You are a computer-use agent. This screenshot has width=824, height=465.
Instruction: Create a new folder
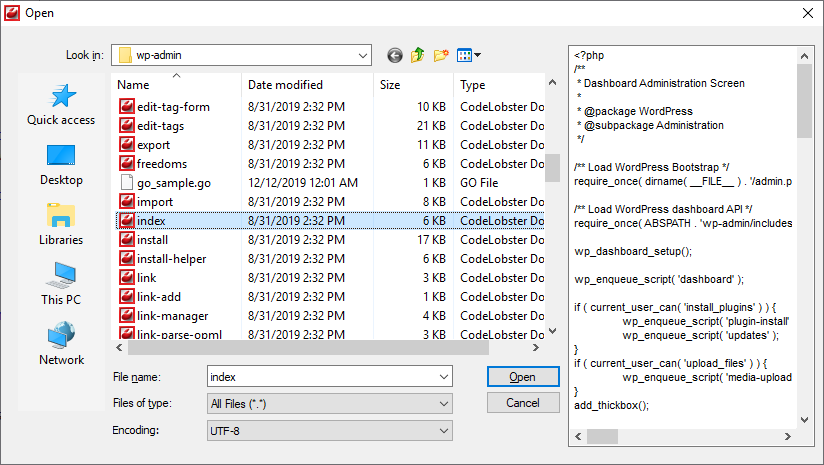441,55
